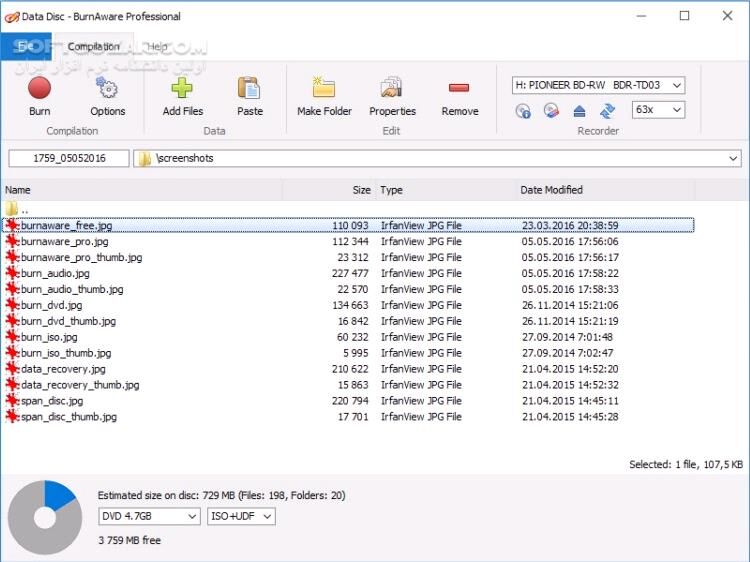This screenshot has width=750, height=562.
Task: Click the disc label field 1759_05052016
Action: [x=69, y=158]
